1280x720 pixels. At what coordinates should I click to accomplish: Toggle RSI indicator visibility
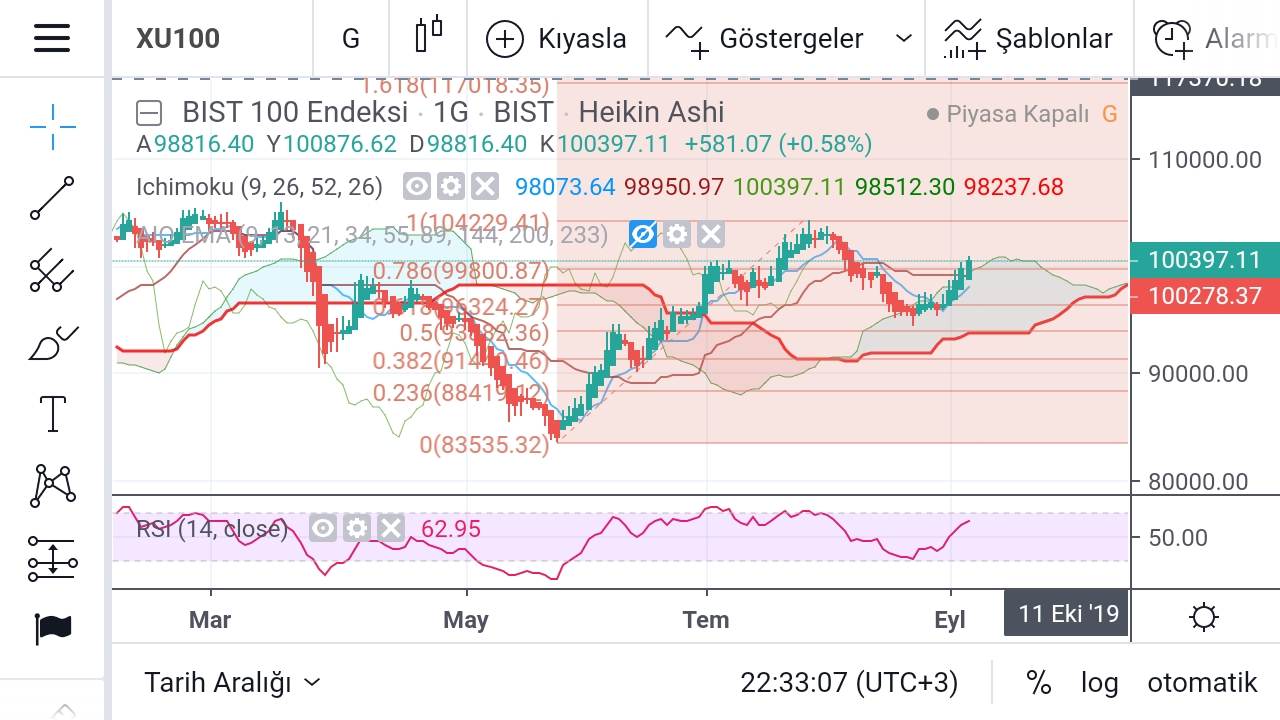(323, 528)
